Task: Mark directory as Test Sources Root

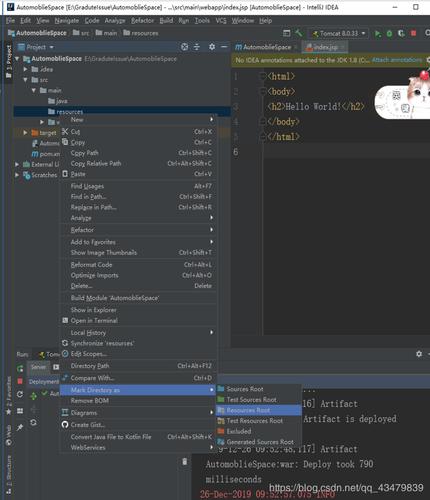Action: coord(259,400)
